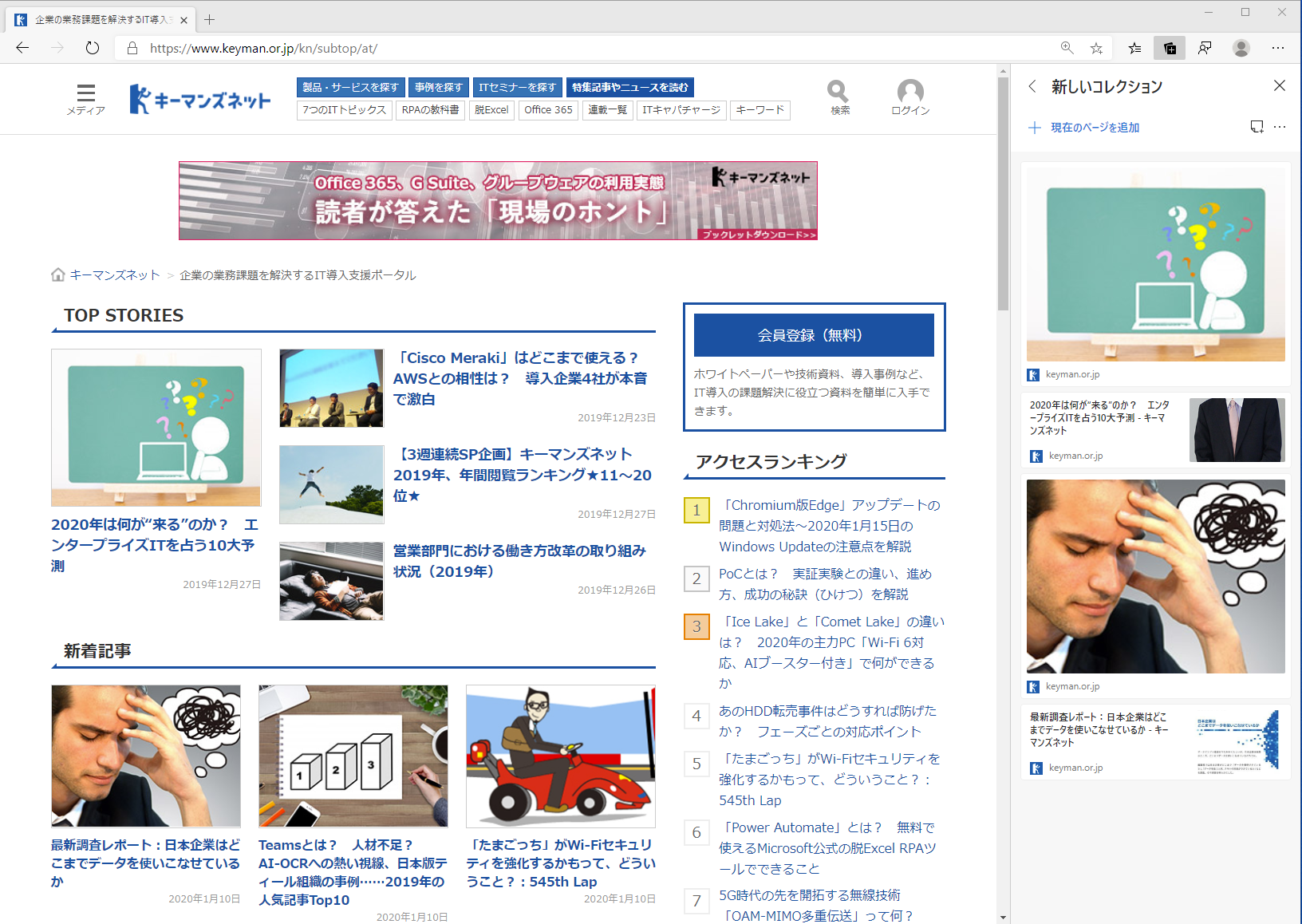Open collection more options menu
Image resolution: width=1302 pixels, height=924 pixels.
tap(1280, 127)
